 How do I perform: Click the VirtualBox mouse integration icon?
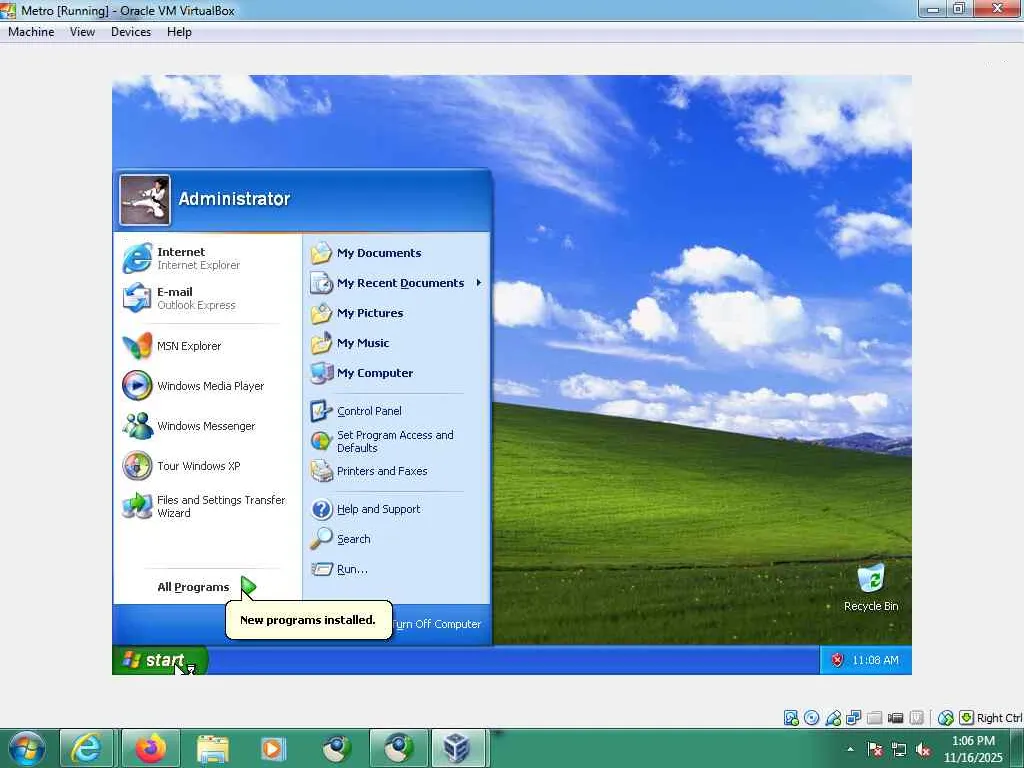point(945,718)
